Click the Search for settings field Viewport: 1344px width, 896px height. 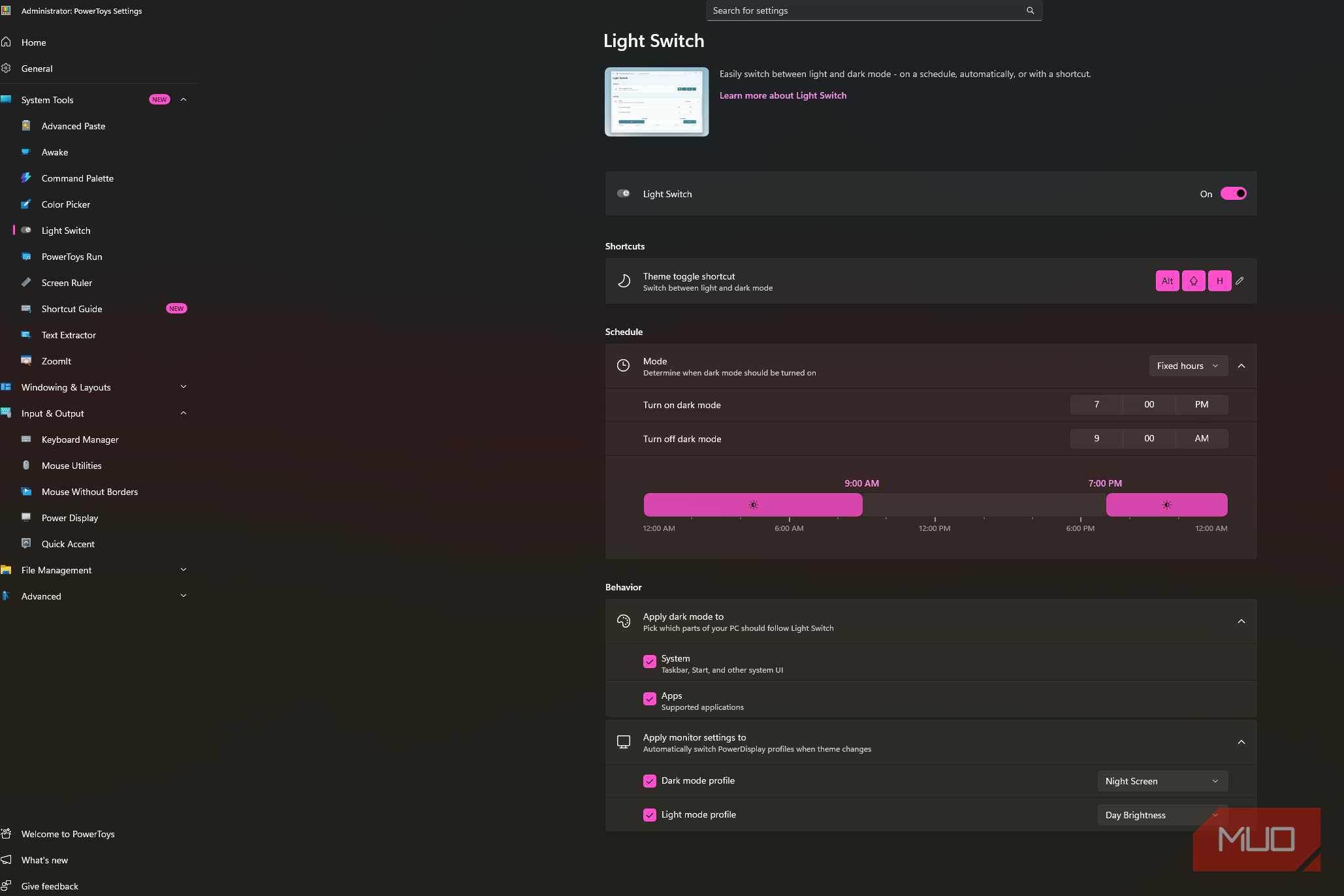874,10
